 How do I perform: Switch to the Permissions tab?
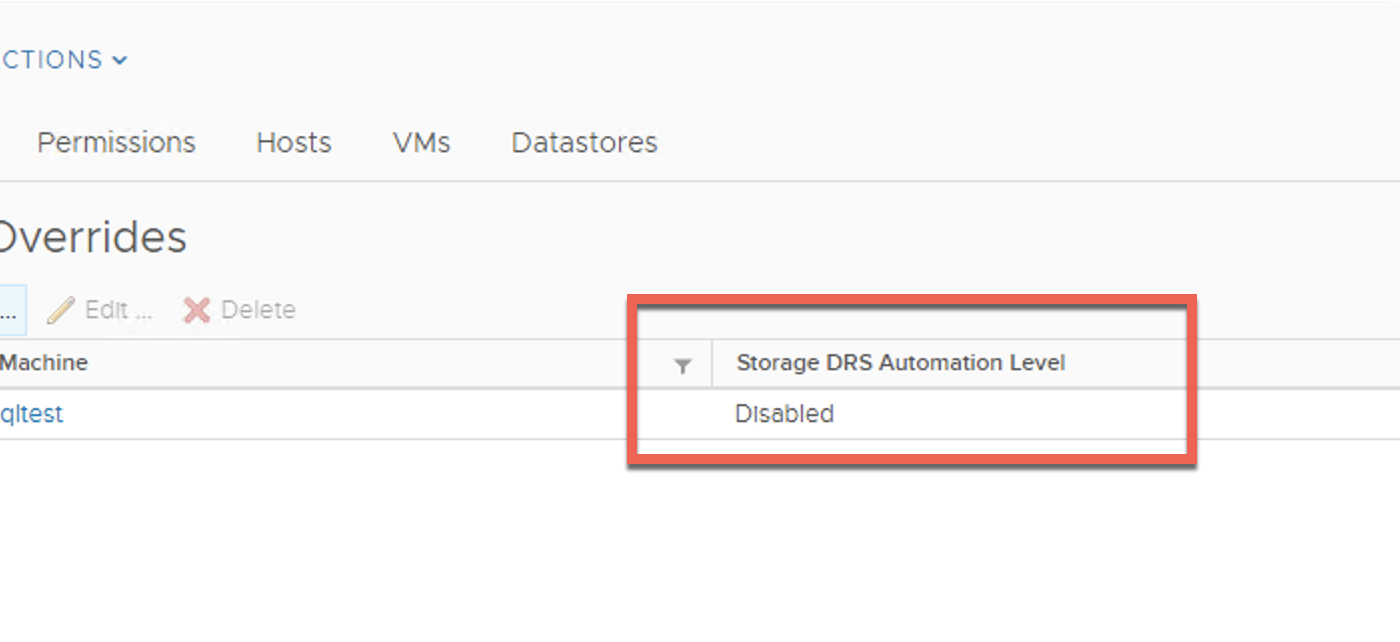click(x=116, y=143)
